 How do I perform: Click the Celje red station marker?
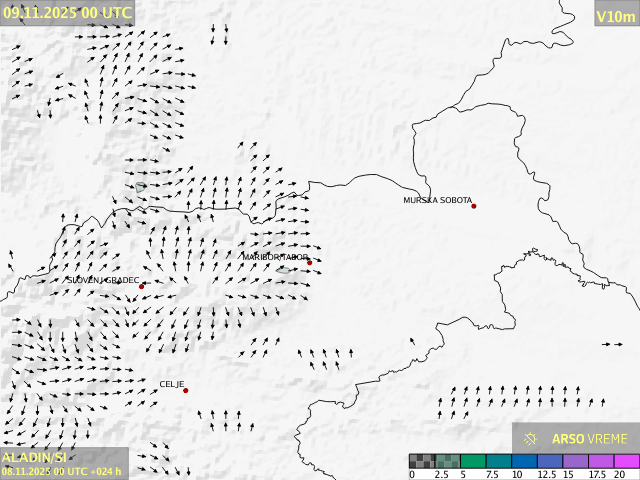pos(186,390)
